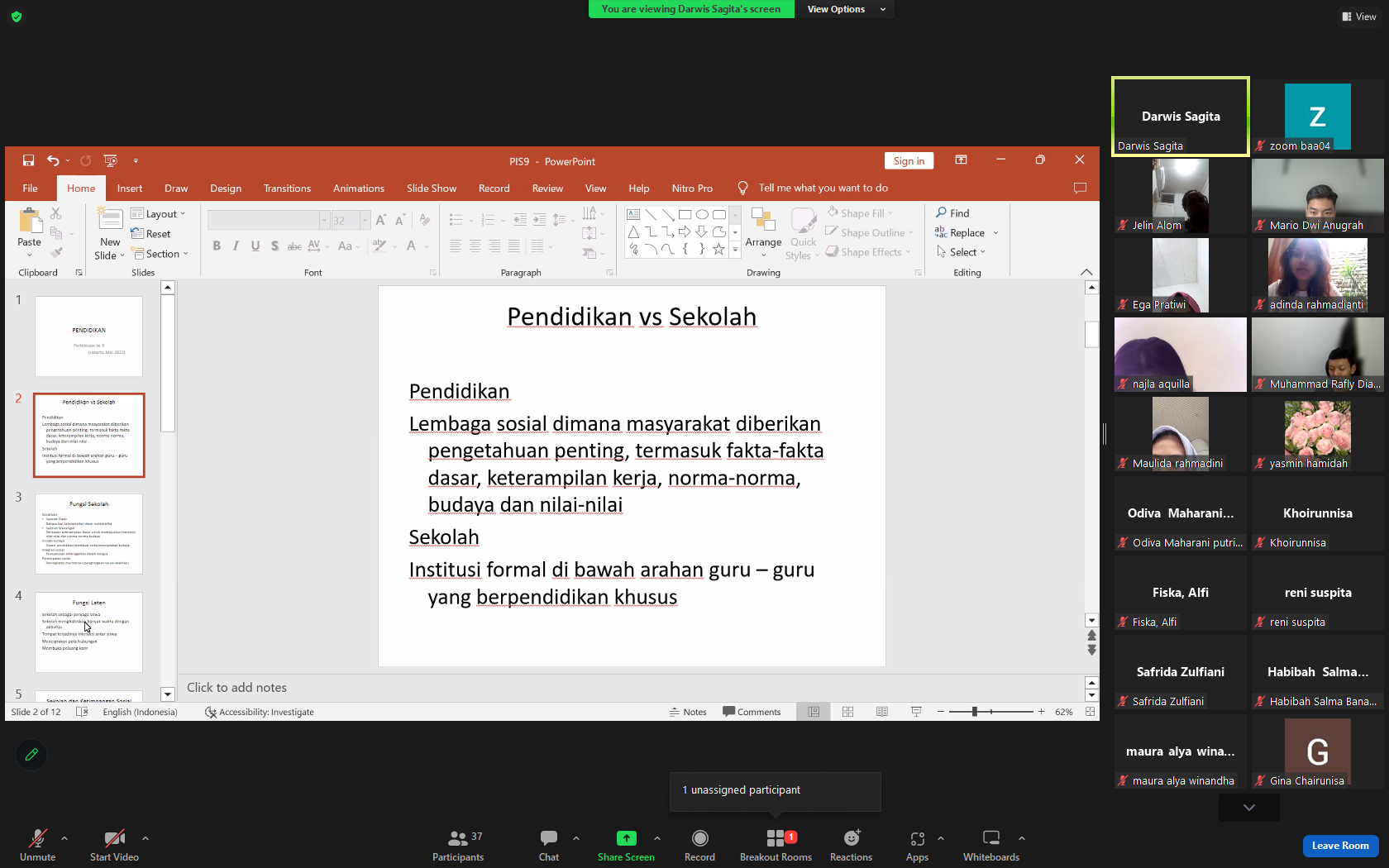The image size is (1389, 868).
Task: Expand audio options arrow beside Unmute
Action: pos(64,838)
